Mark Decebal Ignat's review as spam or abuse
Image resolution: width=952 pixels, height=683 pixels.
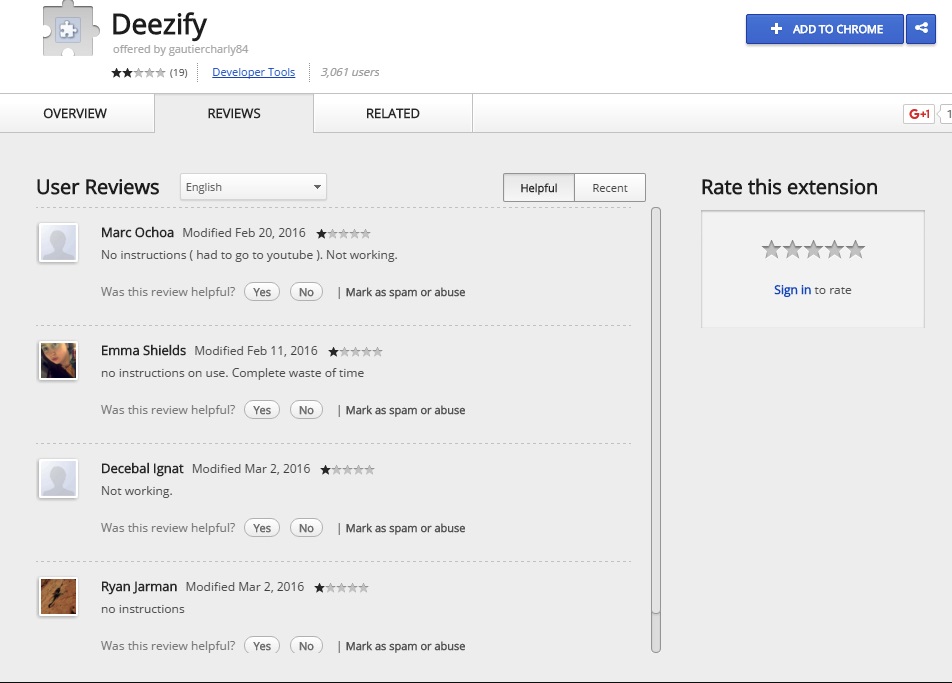pyautogui.click(x=405, y=528)
